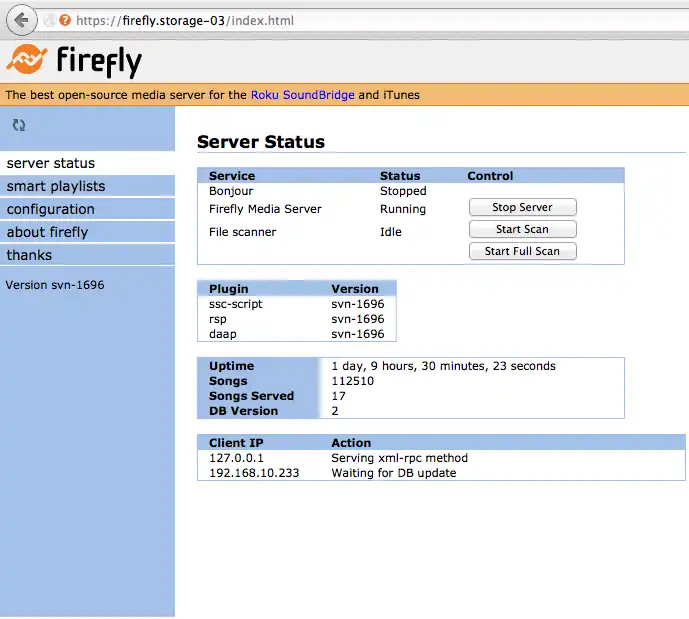Open the about firefly page
Screen dimensions: 689x619
[87, 232]
